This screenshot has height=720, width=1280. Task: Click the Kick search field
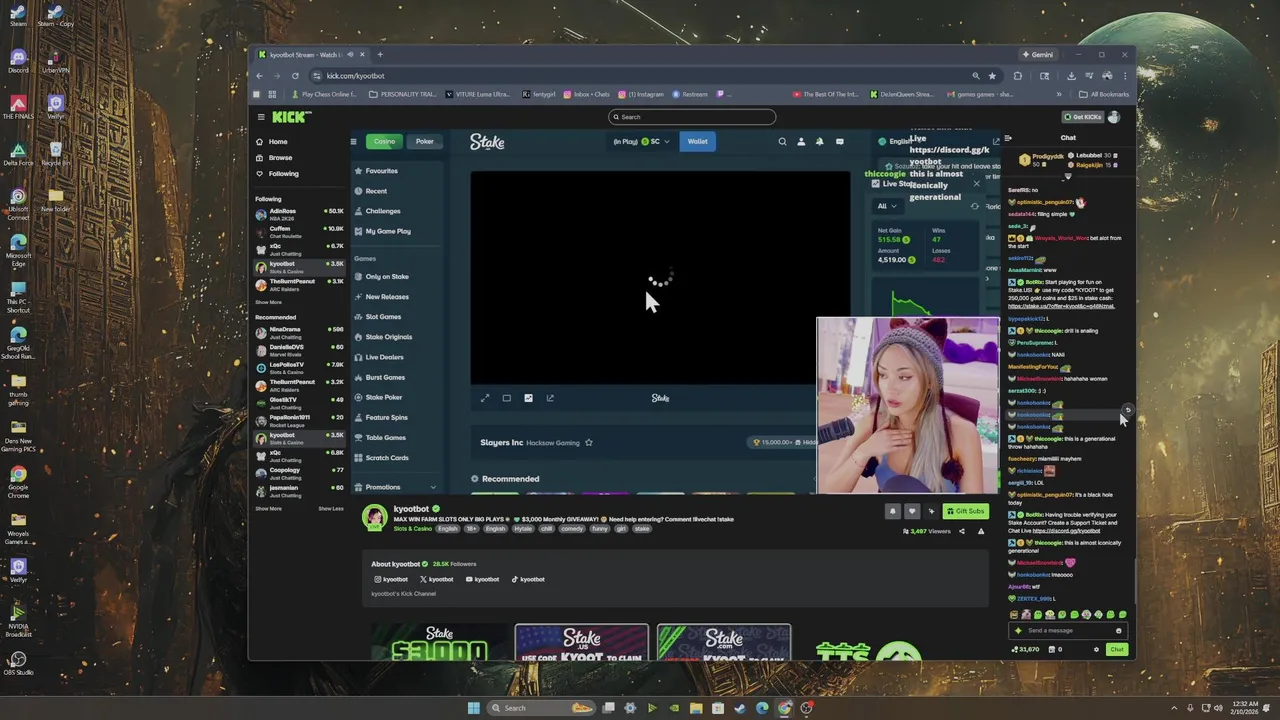[692, 117]
